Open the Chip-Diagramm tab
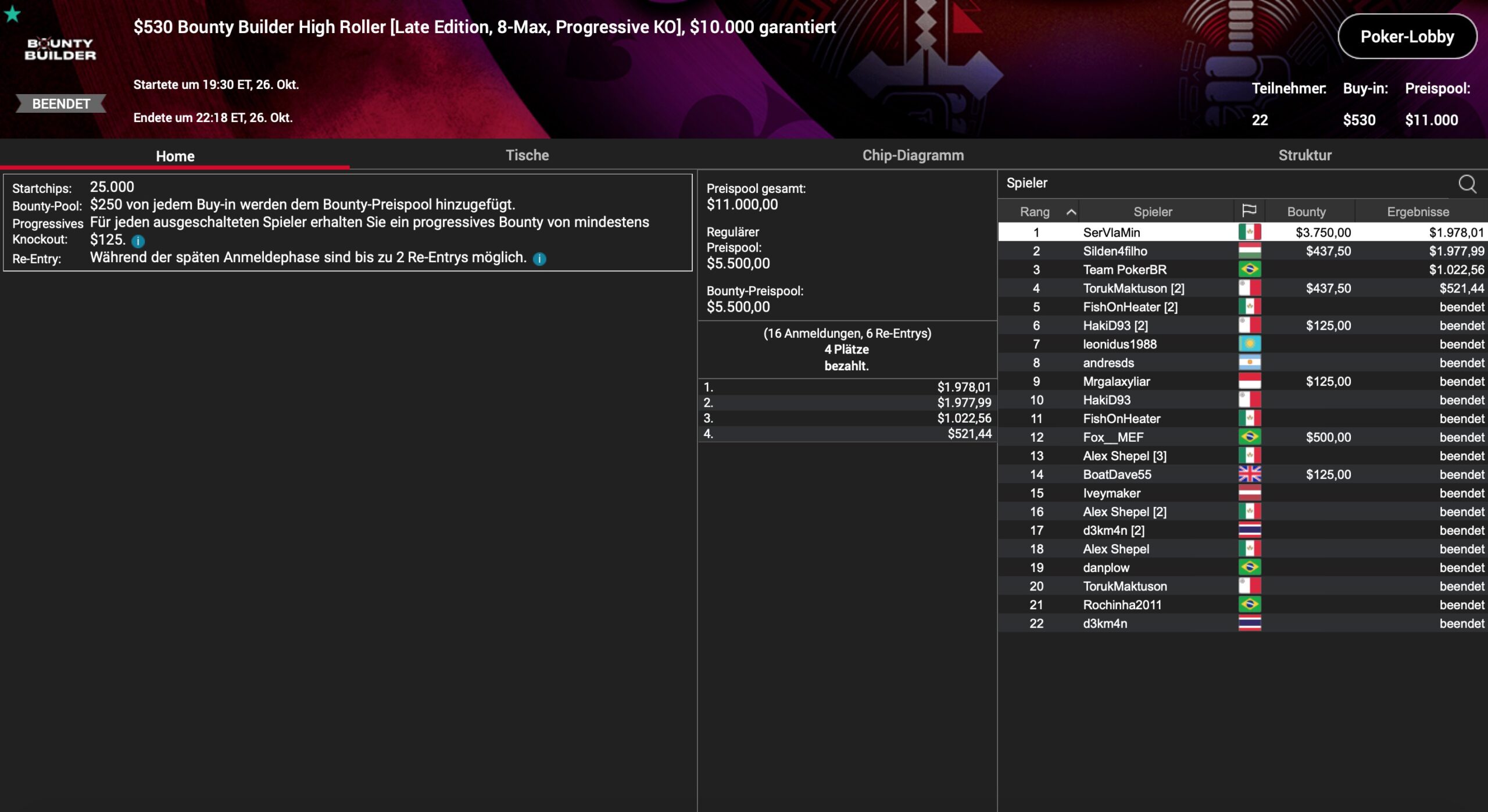The height and width of the screenshot is (812, 1488). [x=913, y=155]
